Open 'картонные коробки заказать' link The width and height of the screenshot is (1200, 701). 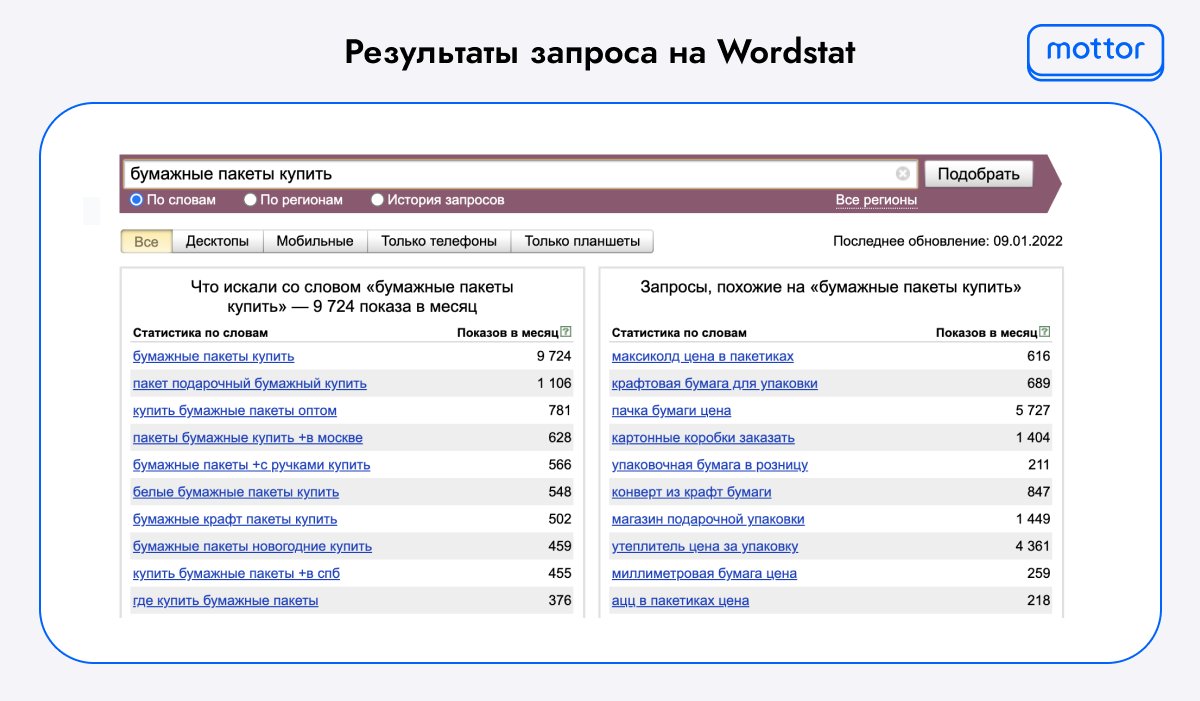pyautogui.click(x=703, y=437)
